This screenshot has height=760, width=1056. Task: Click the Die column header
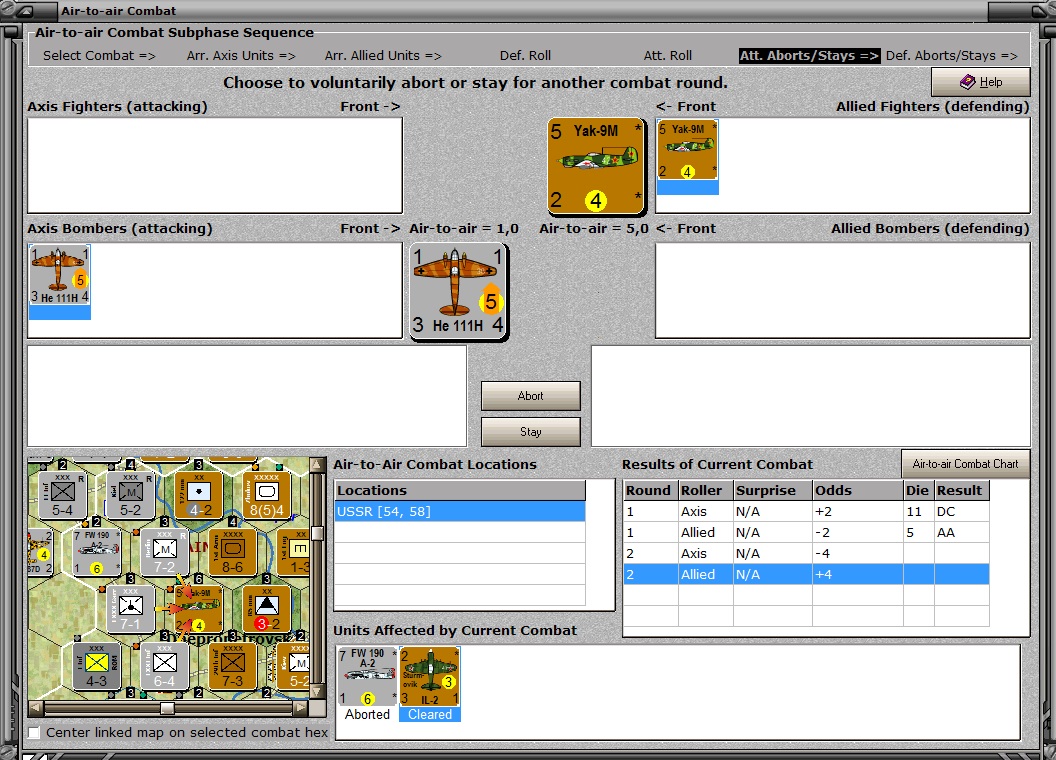pos(919,490)
